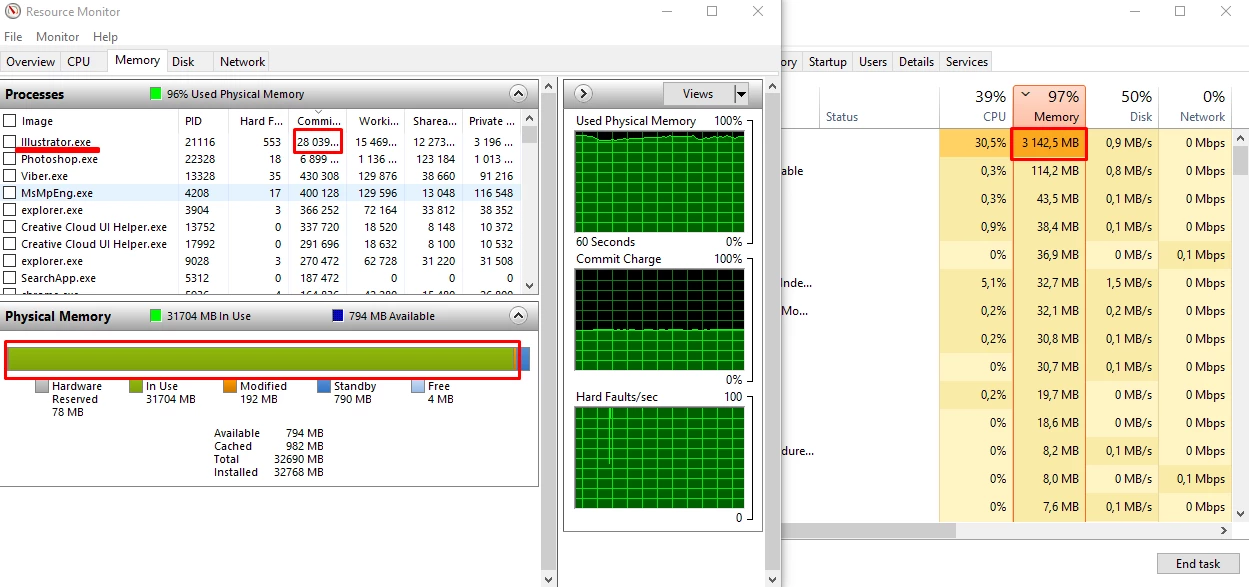Select the Illustrator.exe process row name

(55, 142)
